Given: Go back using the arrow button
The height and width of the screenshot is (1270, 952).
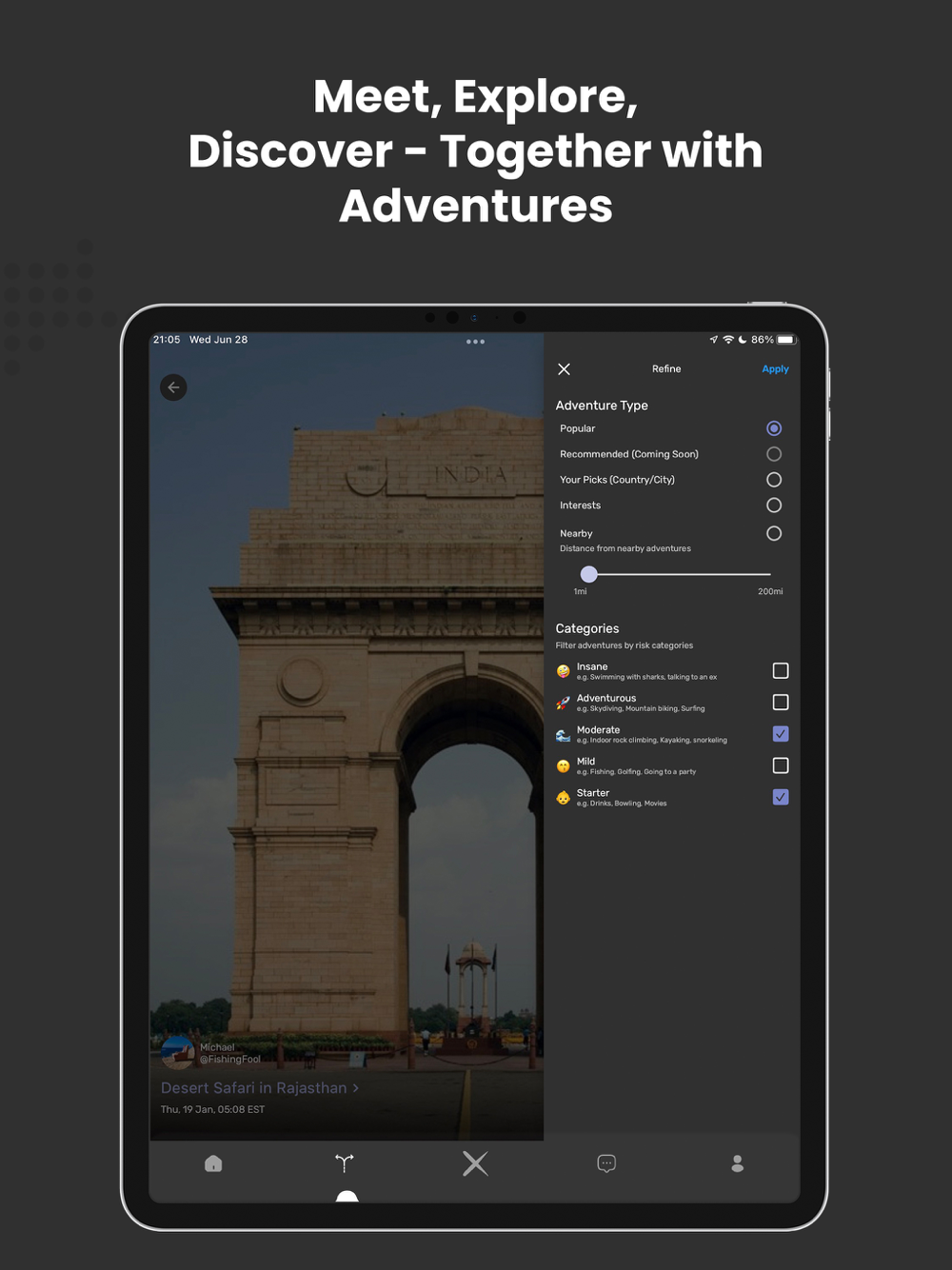Looking at the screenshot, I should (173, 387).
